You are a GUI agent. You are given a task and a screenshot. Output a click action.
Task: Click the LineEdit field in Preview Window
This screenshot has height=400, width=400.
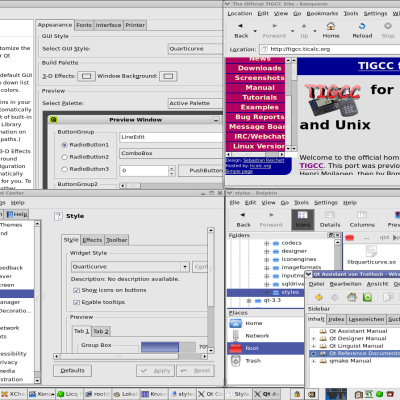pos(171,137)
